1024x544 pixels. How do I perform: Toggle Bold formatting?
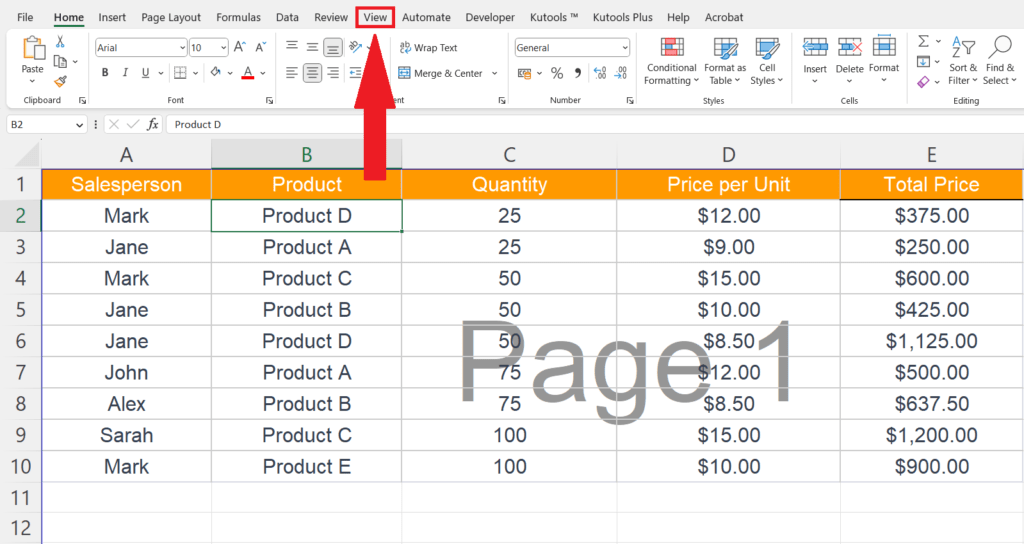pyautogui.click(x=104, y=73)
